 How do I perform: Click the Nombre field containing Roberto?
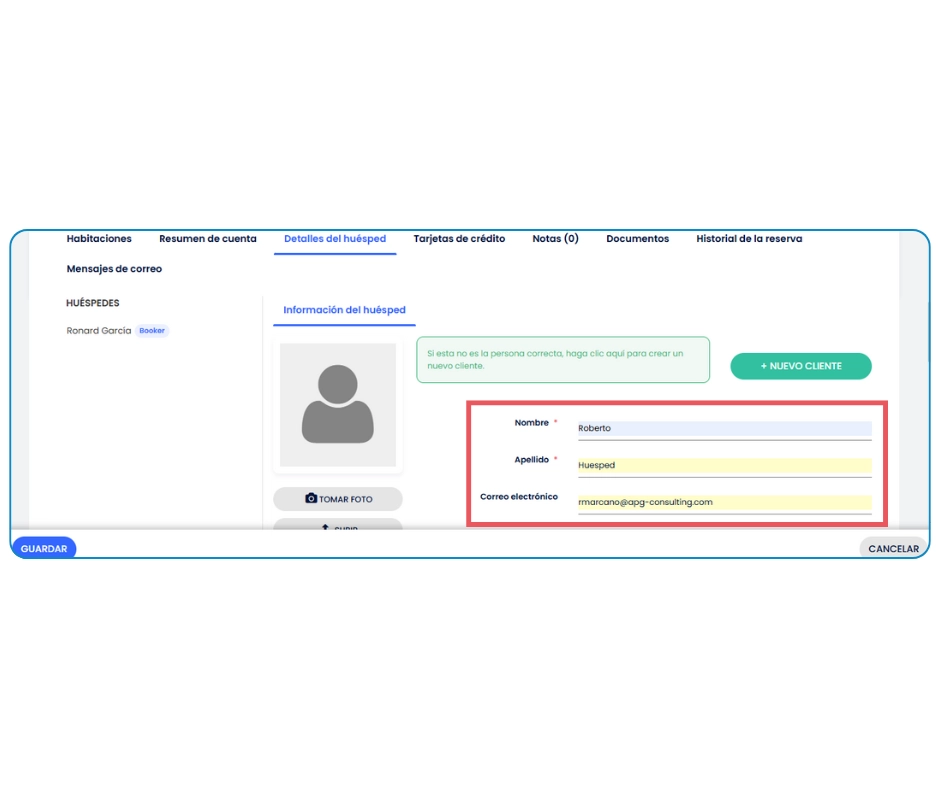(724, 428)
